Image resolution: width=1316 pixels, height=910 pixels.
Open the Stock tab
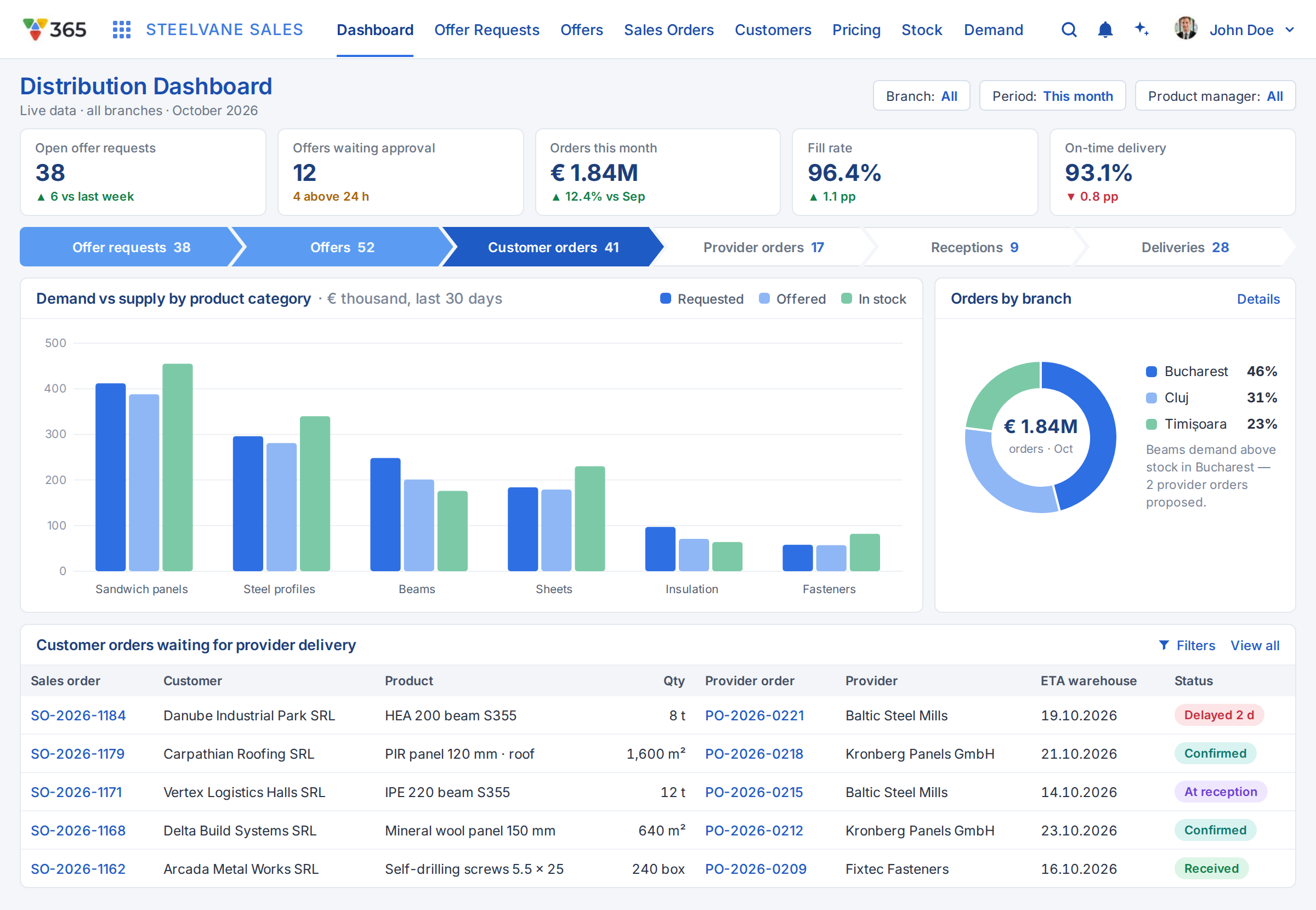pyautogui.click(x=921, y=30)
